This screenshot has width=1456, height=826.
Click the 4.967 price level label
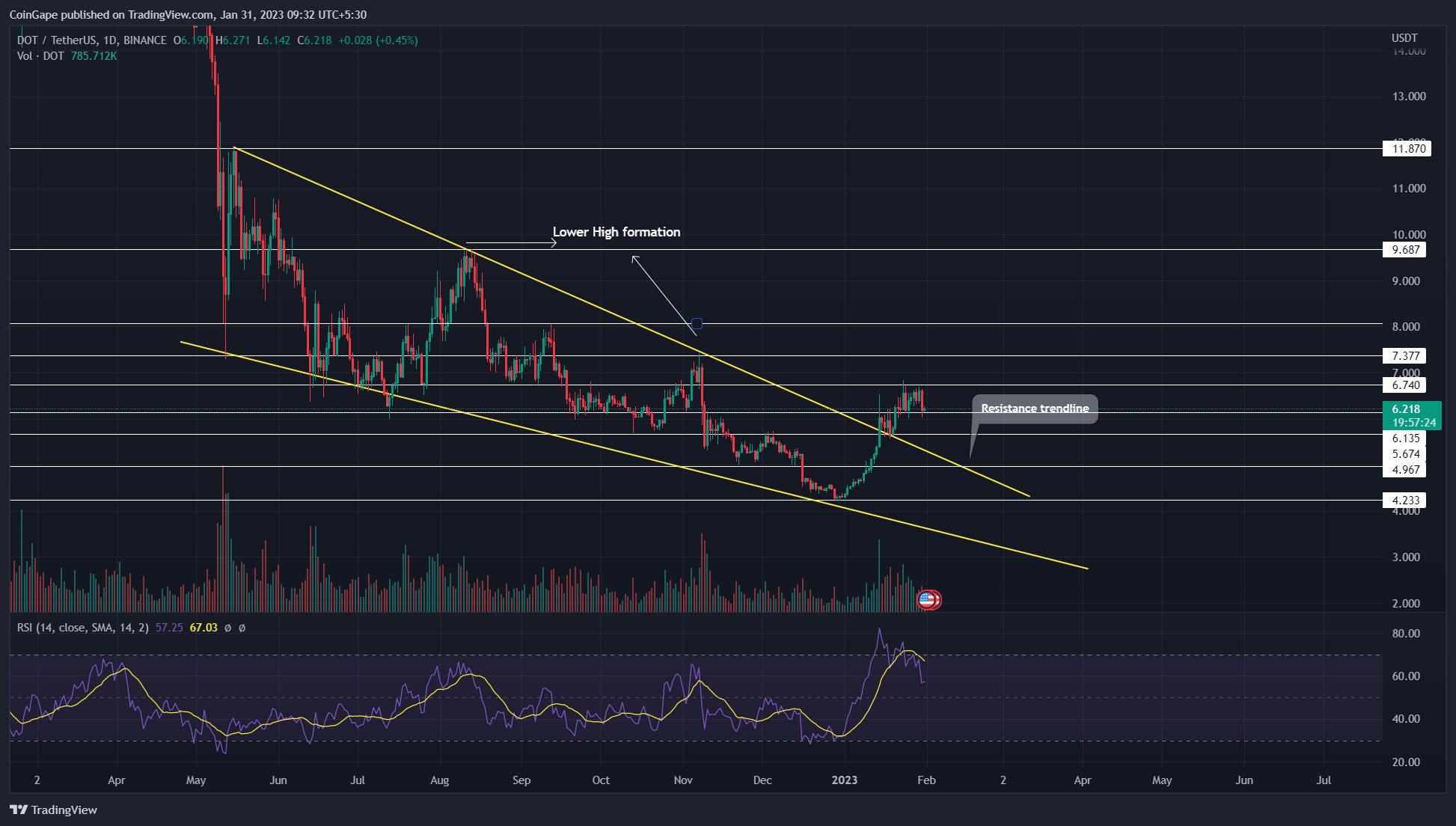click(x=1404, y=470)
